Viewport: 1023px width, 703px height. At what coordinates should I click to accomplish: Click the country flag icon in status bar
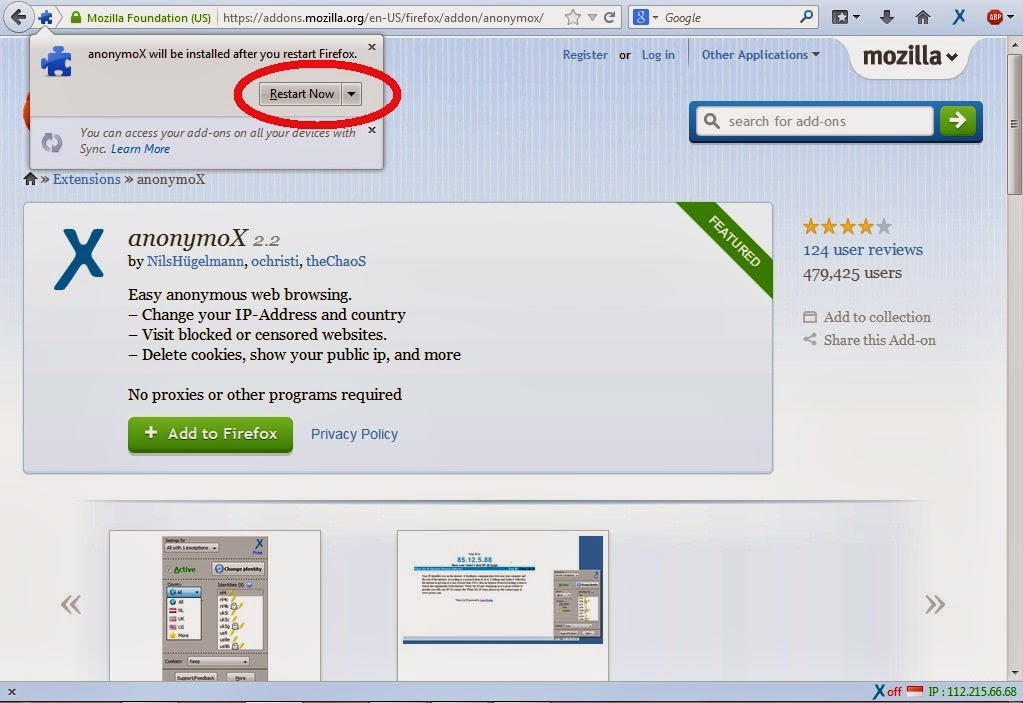point(915,691)
